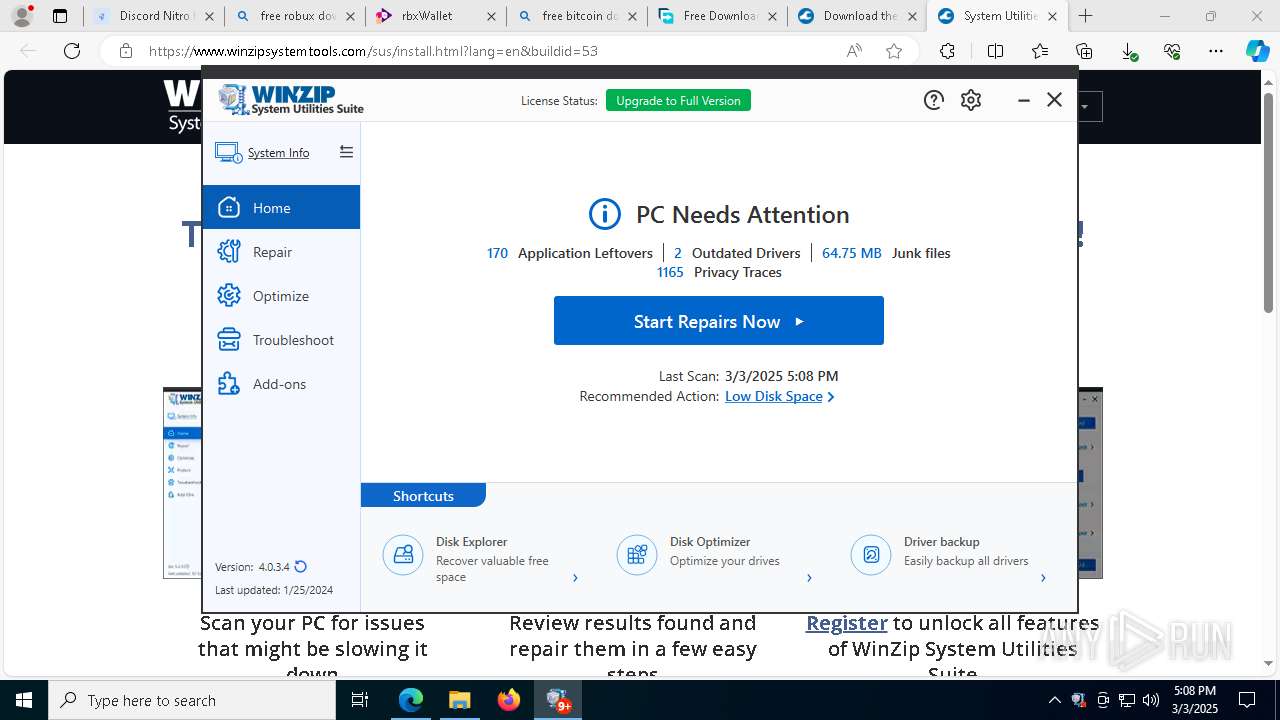Select Optimize in the sidebar
The width and height of the screenshot is (1280, 720).
pyautogui.click(x=281, y=296)
